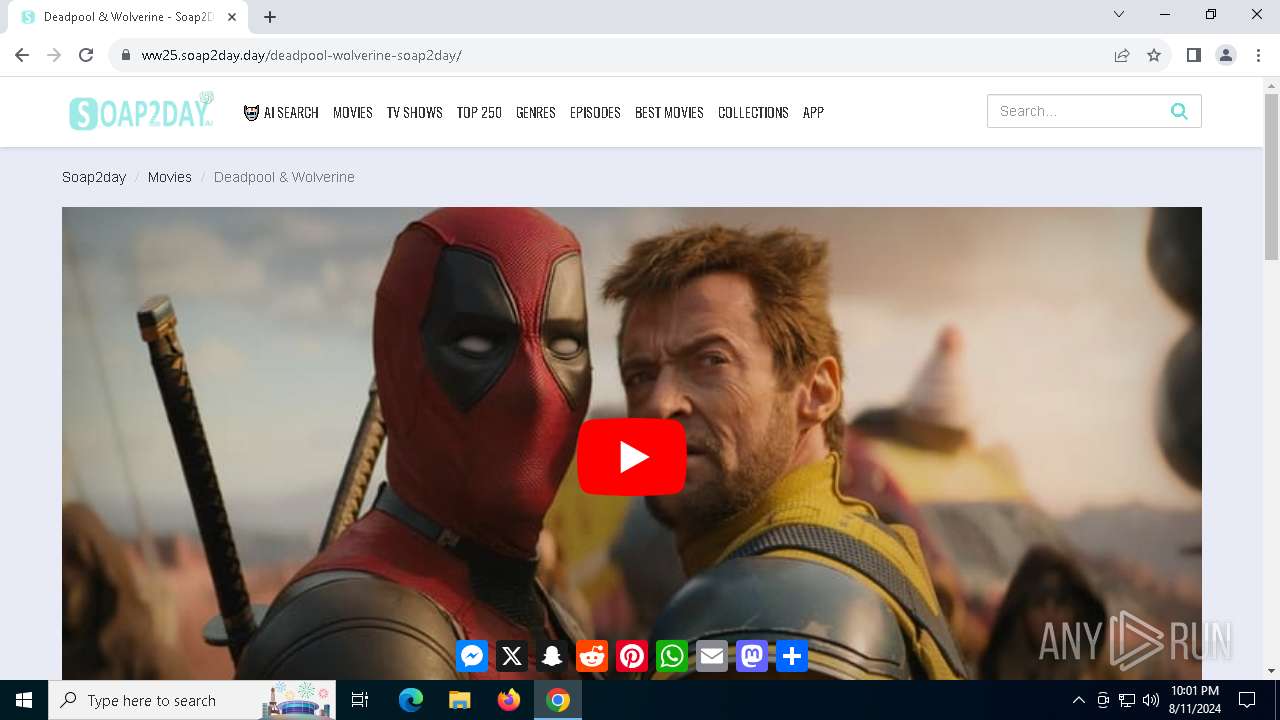This screenshot has width=1280, height=720.
Task: Open the notification center
Action: [x=1247, y=700]
